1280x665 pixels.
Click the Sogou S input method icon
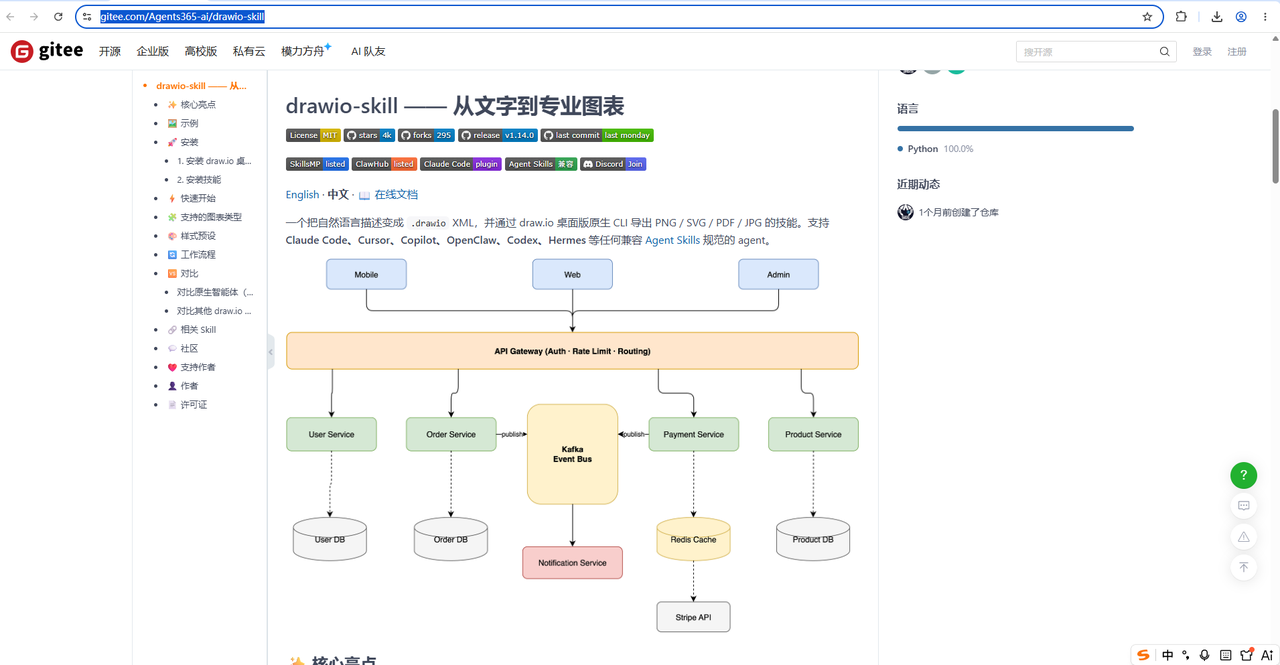pos(1144,655)
